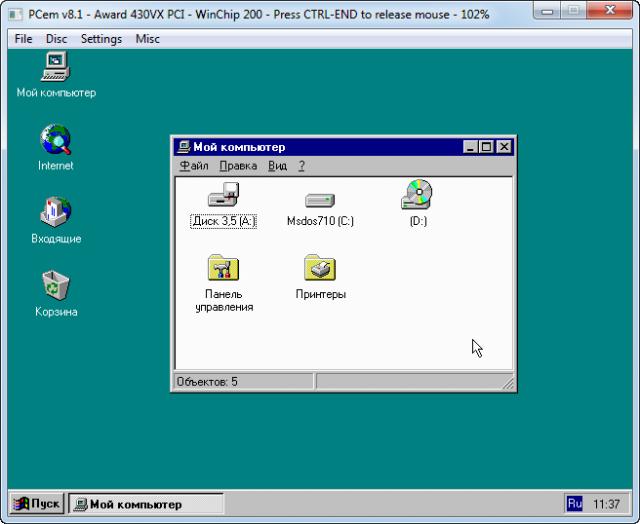Open the ? help menu
The width and height of the screenshot is (640, 524).
pyautogui.click(x=302, y=166)
